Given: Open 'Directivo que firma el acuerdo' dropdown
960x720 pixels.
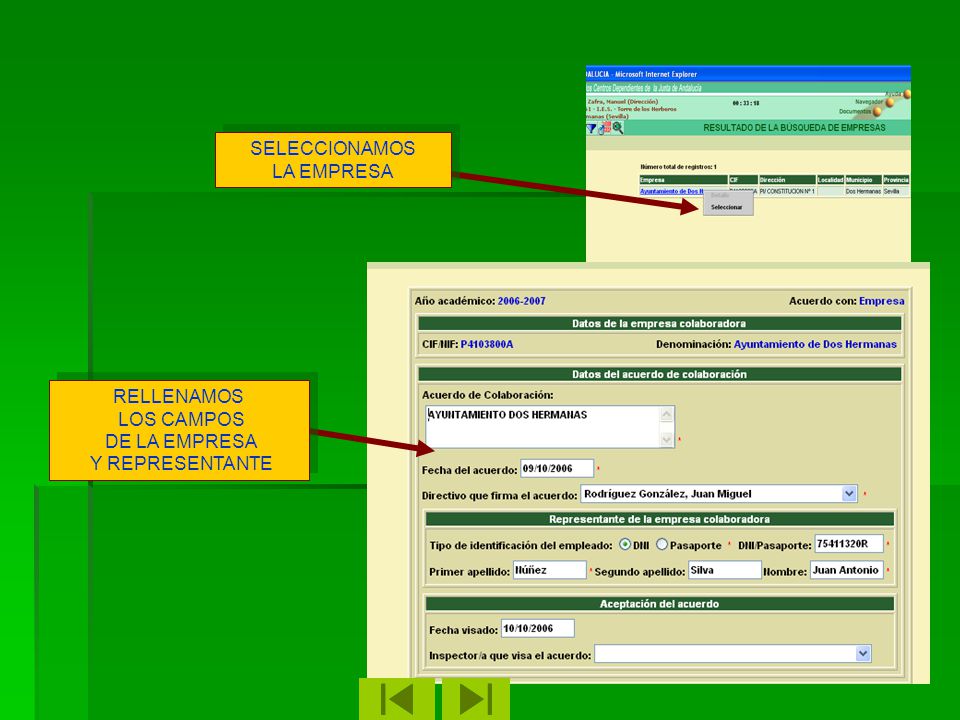Looking at the screenshot, I should [849, 493].
